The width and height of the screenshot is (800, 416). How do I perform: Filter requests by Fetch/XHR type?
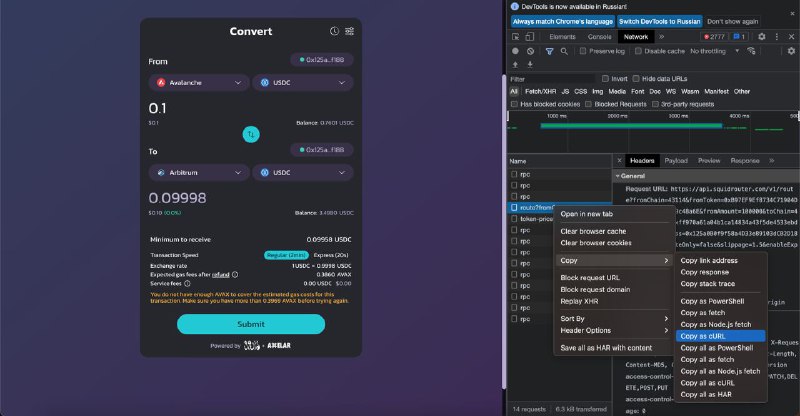tap(540, 91)
